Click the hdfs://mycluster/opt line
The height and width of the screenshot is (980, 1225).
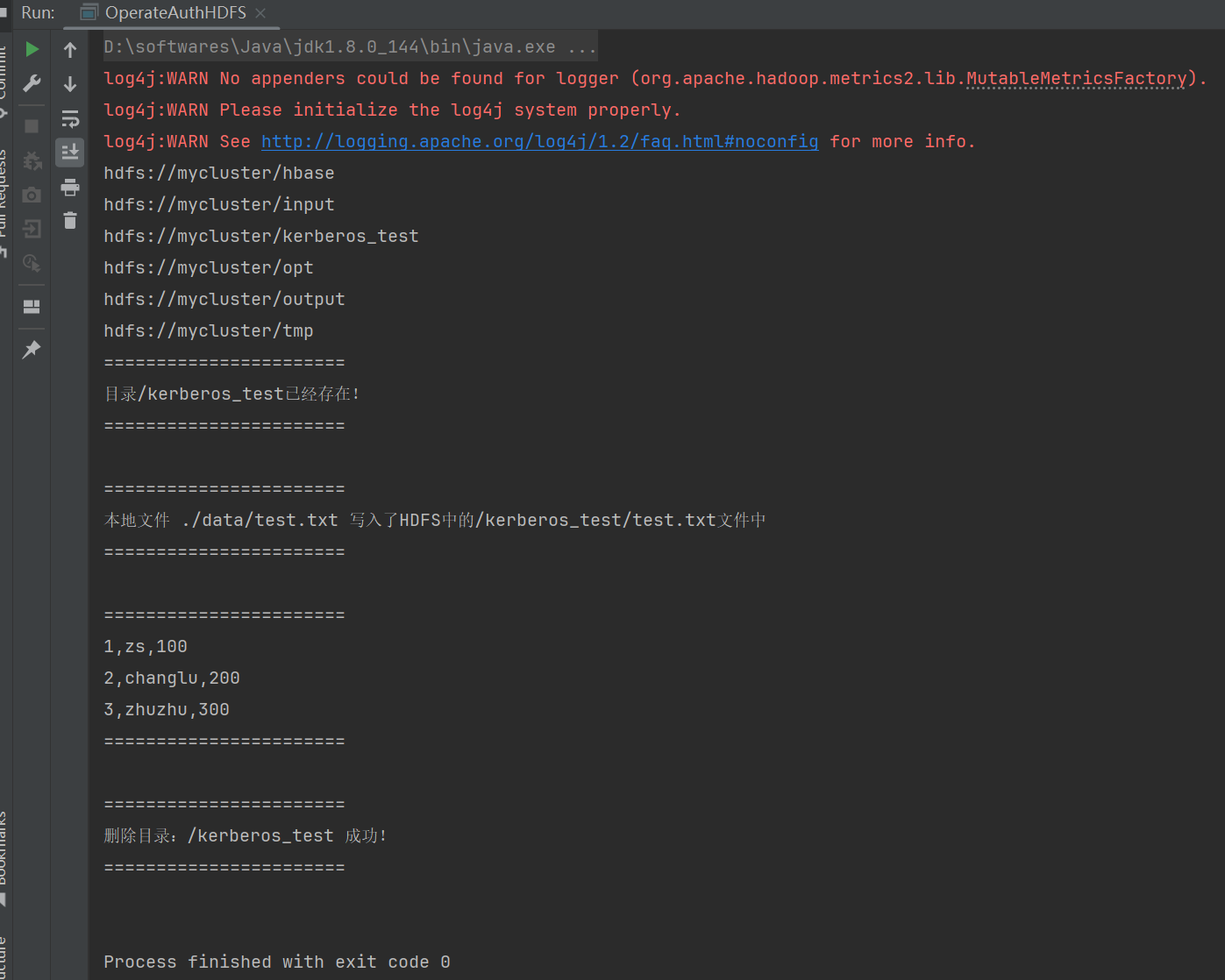pos(209,267)
